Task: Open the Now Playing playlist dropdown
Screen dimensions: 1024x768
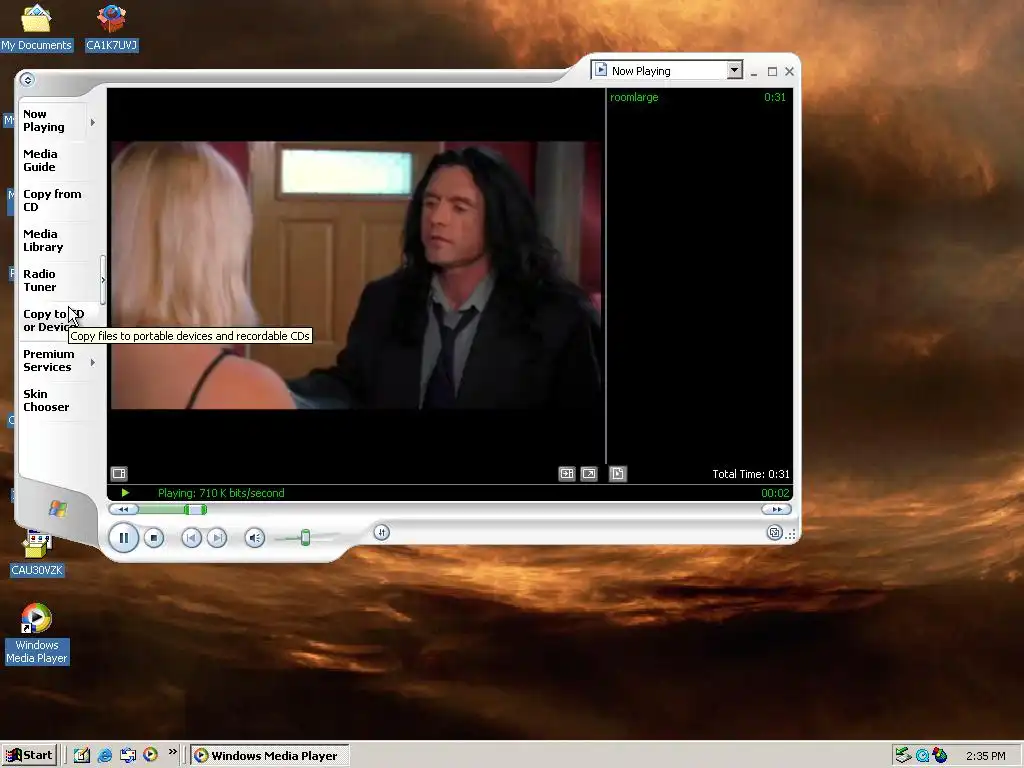Action: click(x=735, y=70)
